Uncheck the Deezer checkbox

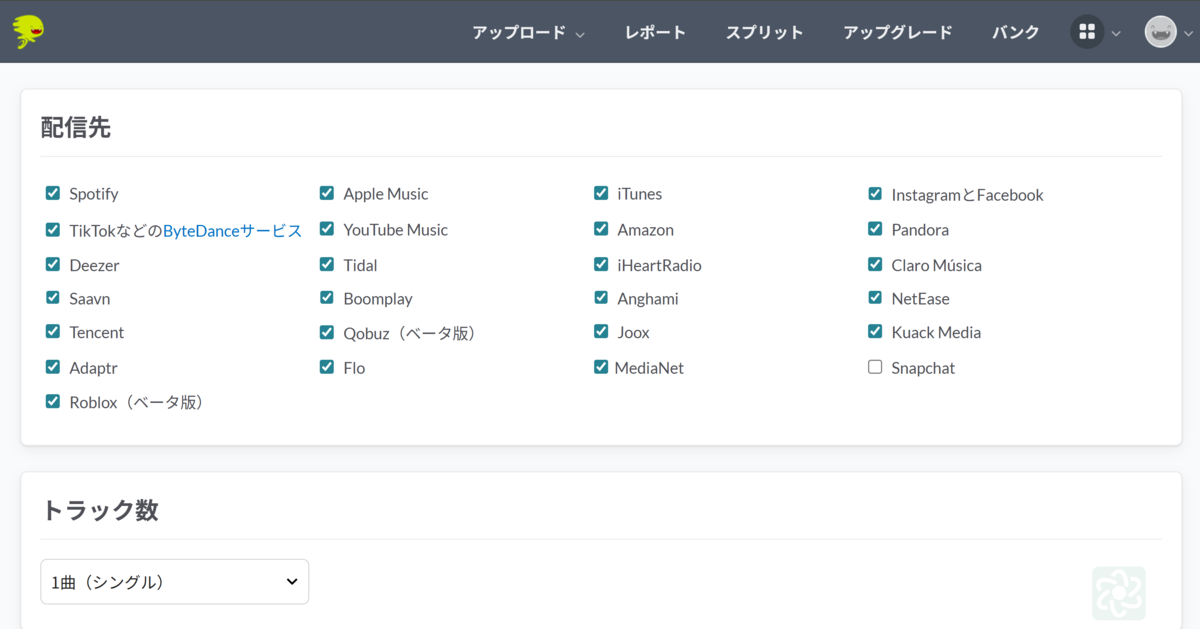click(x=53, y=264)
